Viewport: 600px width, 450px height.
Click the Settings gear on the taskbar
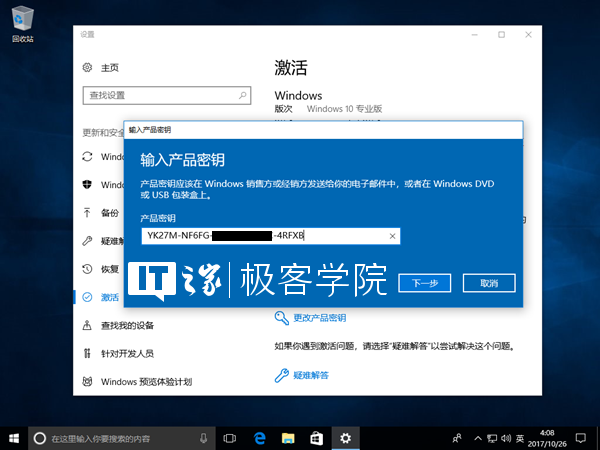pos(346,439)
